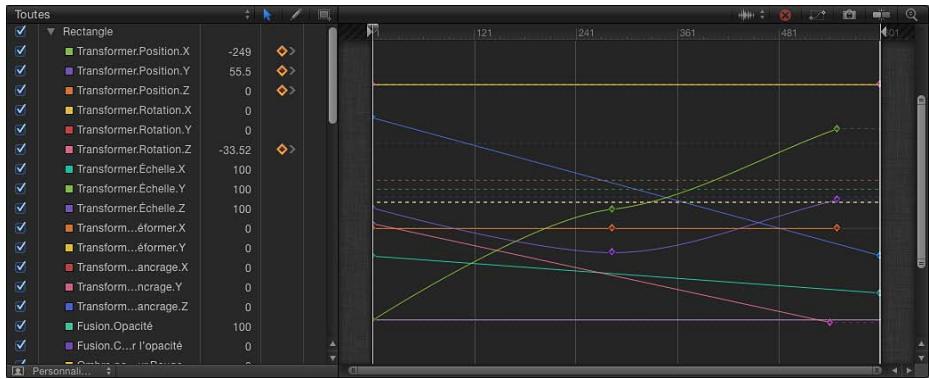Select the Transform…ancrage.X parameter row
The image size is (929, 379).
click(172, 267)
